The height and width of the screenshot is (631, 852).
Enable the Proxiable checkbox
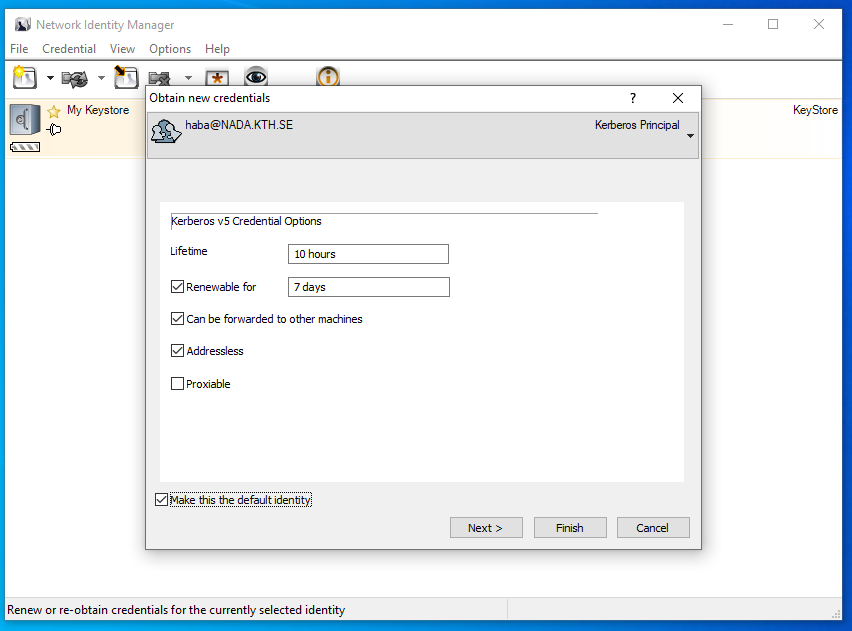coord(178,384)
